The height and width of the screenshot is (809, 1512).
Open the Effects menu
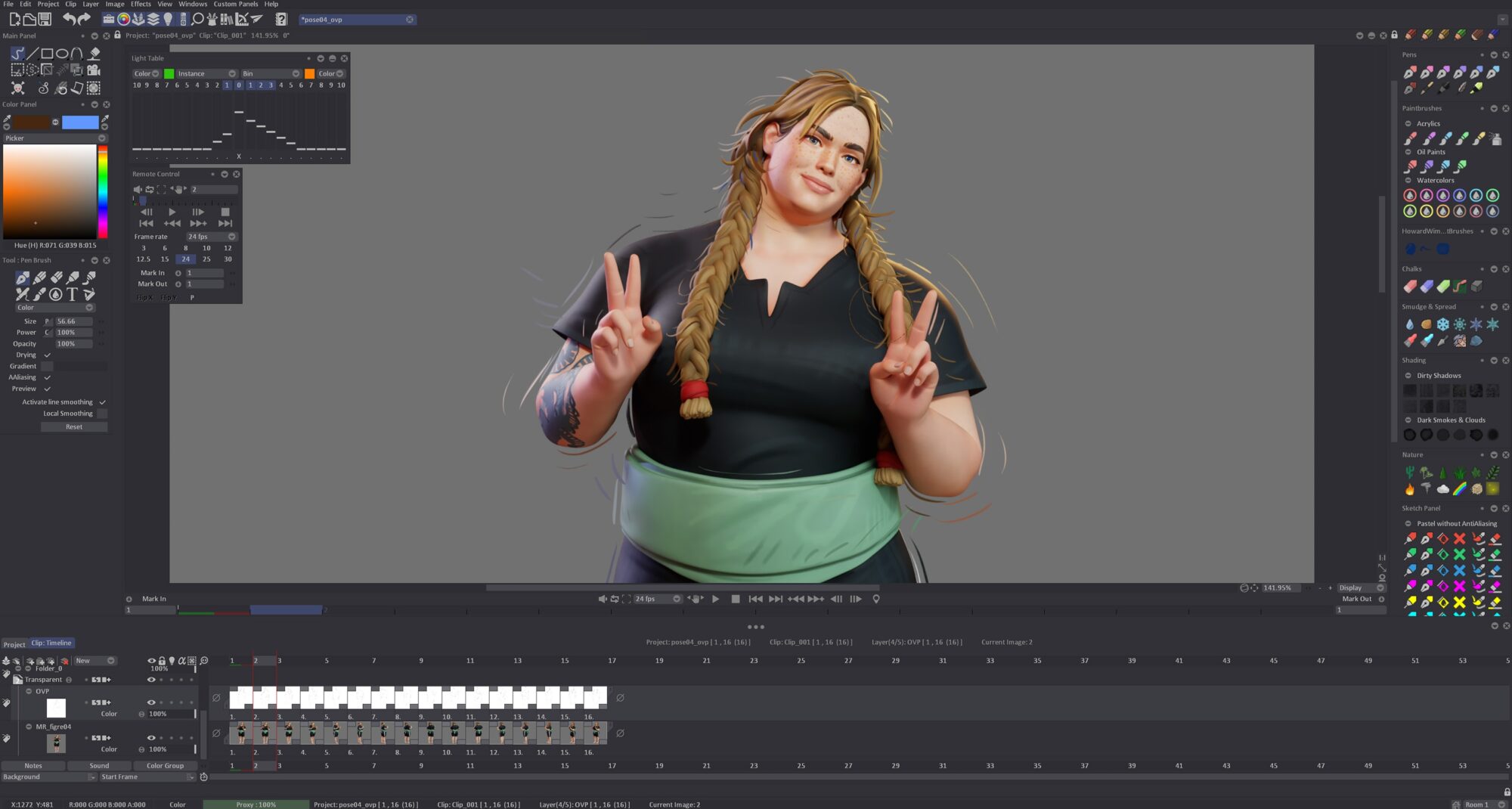tap(141, 5)
